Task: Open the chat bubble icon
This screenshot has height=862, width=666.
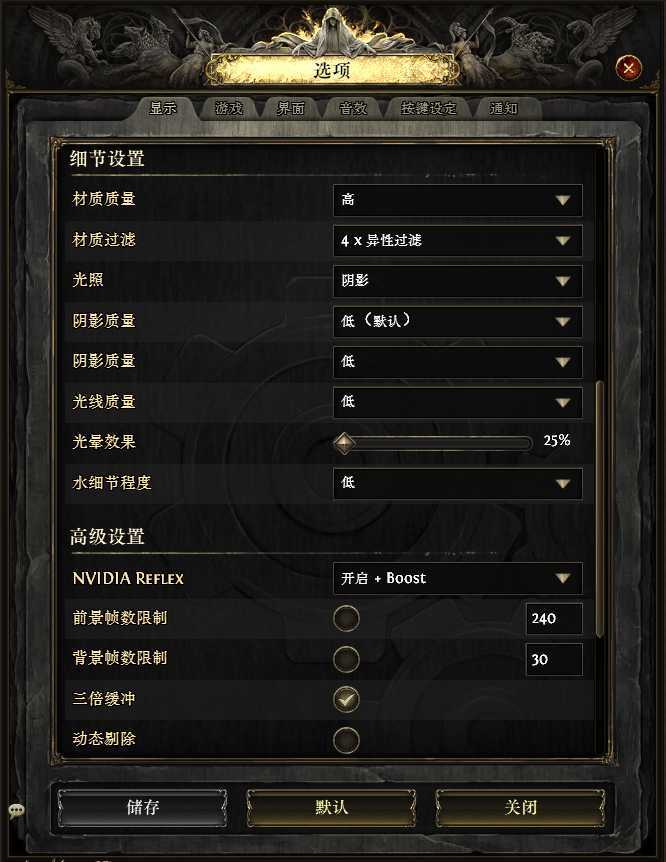Action: coord(16,811)
